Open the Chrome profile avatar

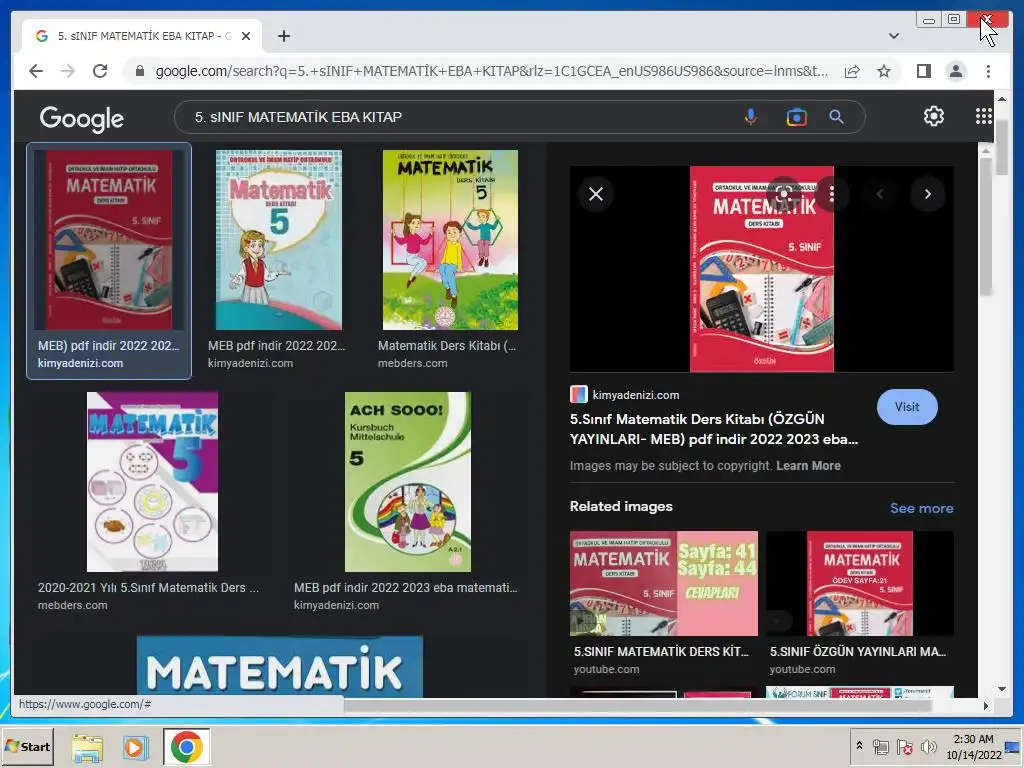click(955, 71)
